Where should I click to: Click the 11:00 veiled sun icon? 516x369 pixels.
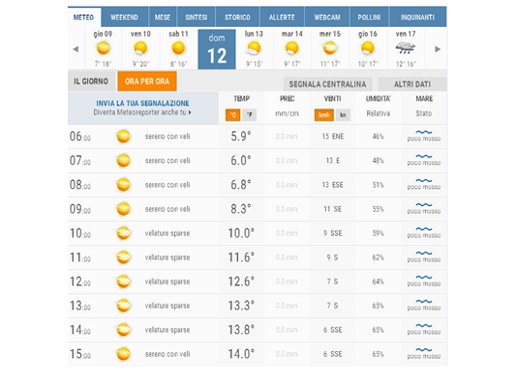click(x=123, y=257)
